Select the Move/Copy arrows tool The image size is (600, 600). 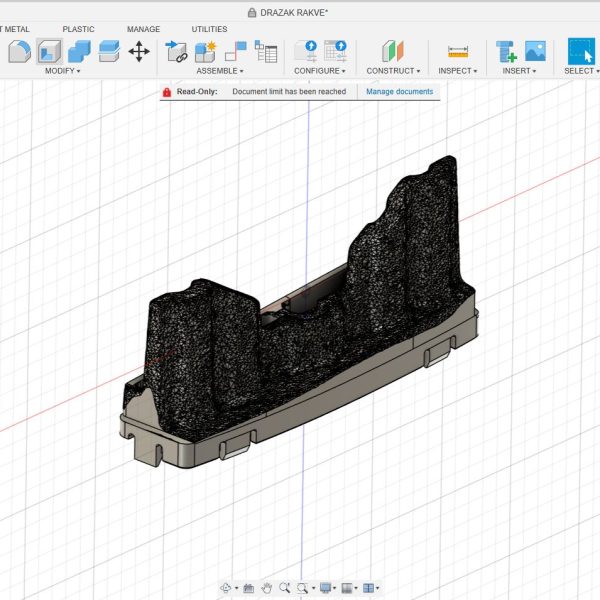coord(139,51)
